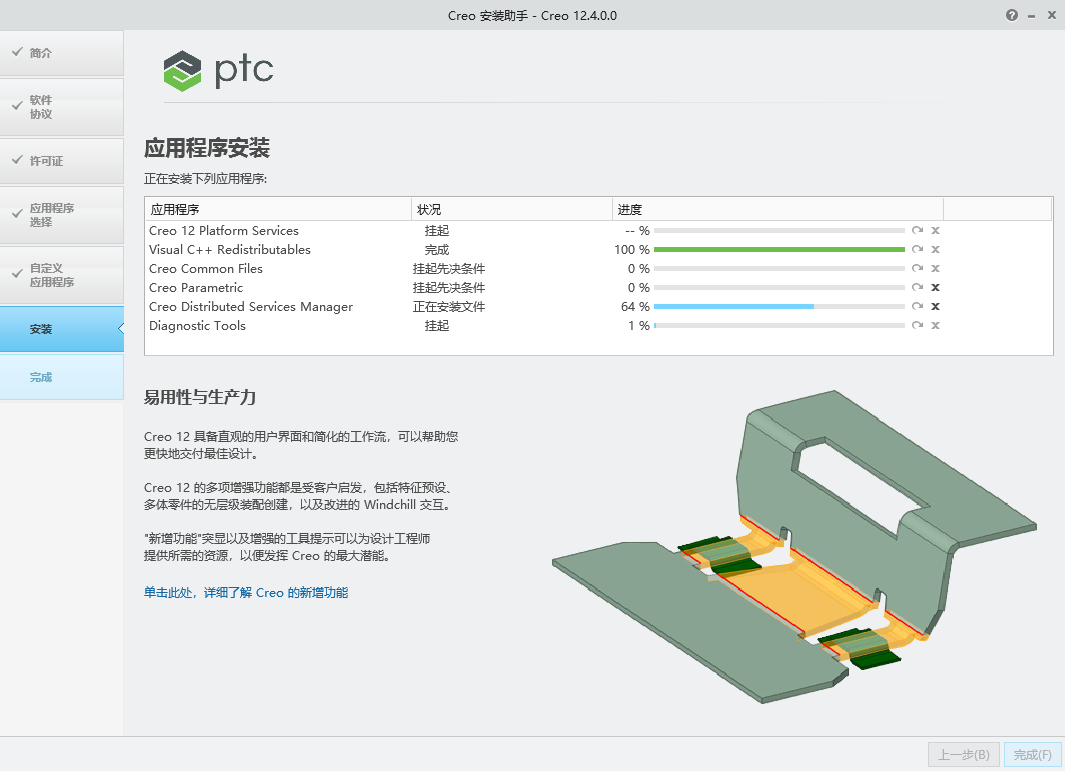Select the 许可证 step

click(61, 161)
